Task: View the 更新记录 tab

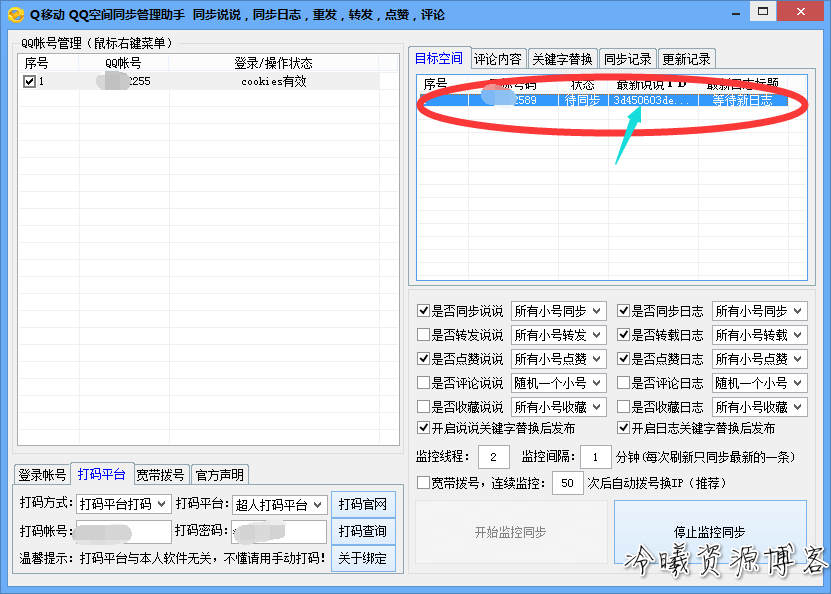Action: pos(686,59)
